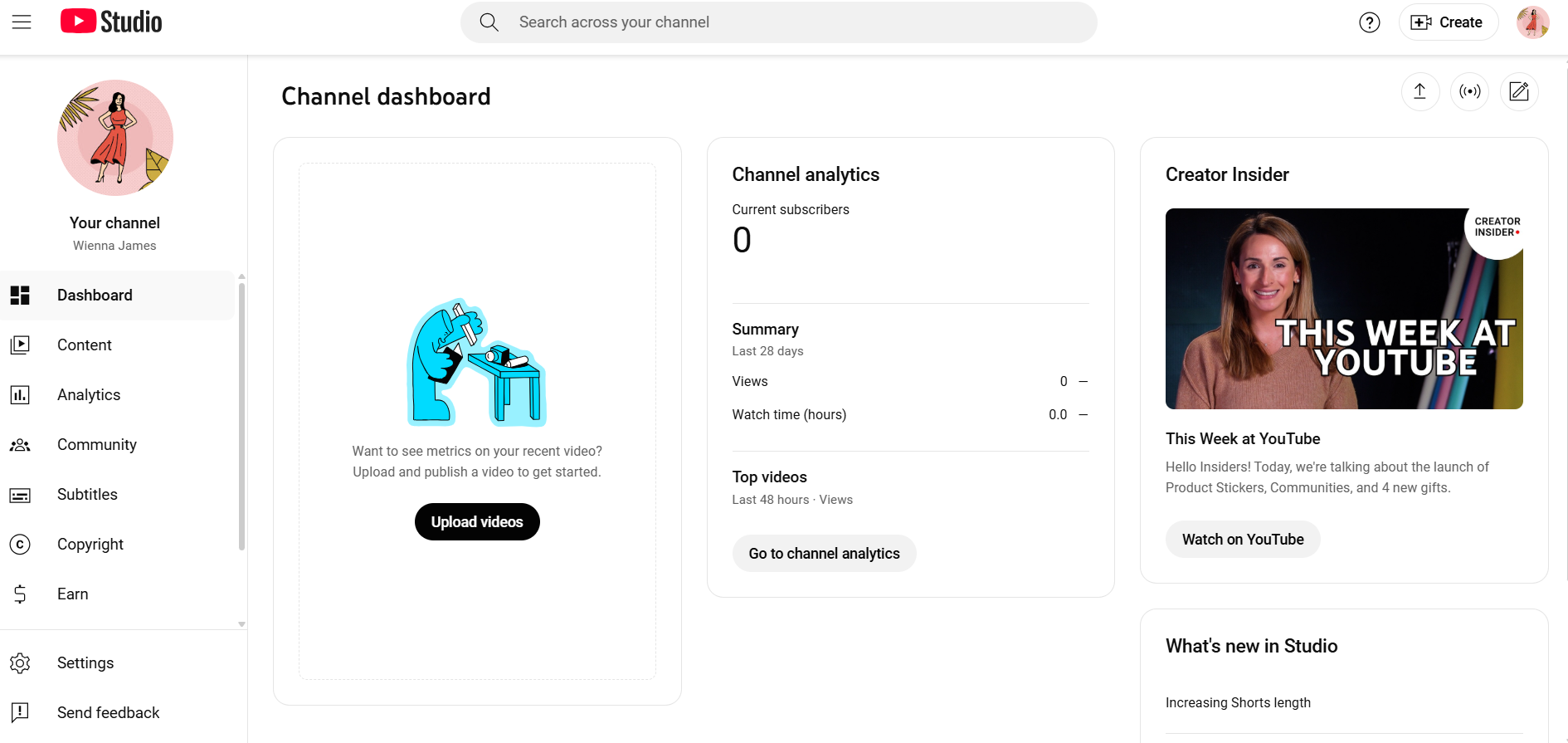Click the Top videos heading
Image resolution: width=1568 pixels, height=743 pixels.
click(769, 477)
